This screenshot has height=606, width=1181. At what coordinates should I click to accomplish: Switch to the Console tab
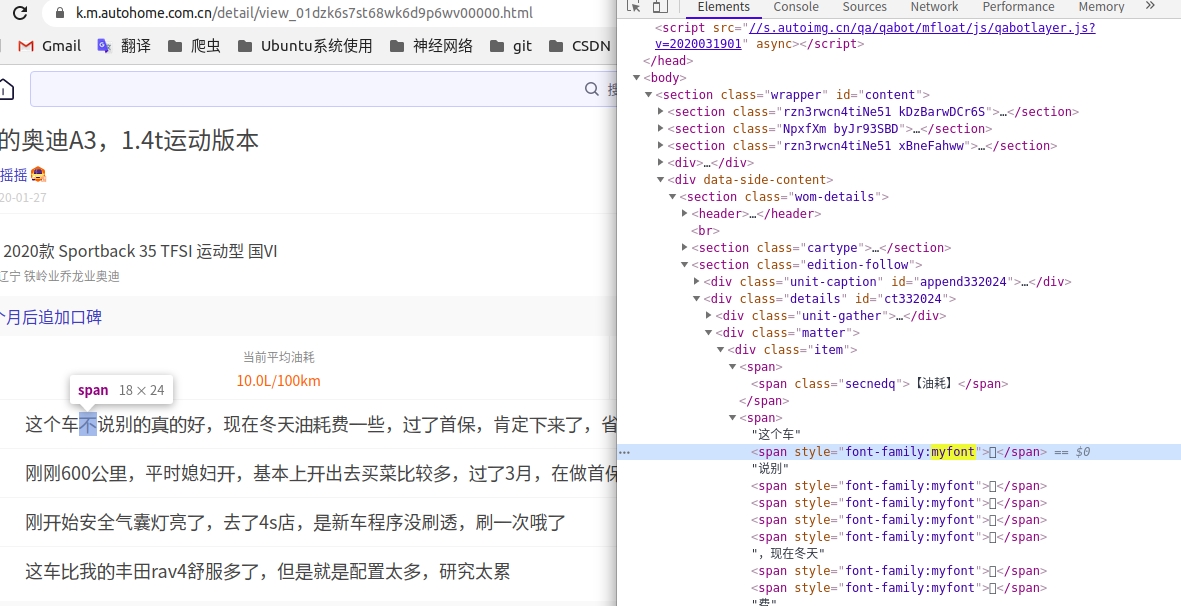coord(795,6)
